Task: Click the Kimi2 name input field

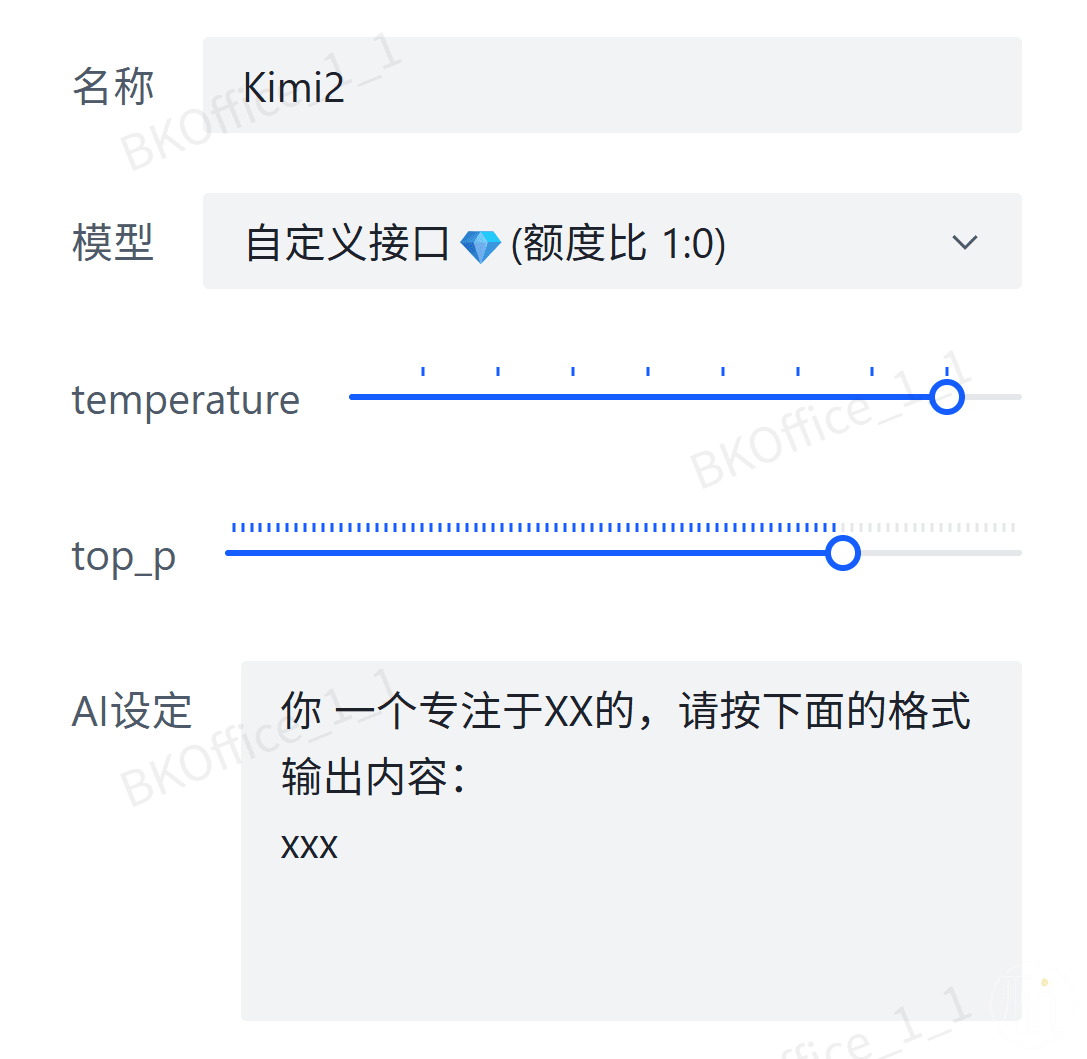Action: click(612, 85)
